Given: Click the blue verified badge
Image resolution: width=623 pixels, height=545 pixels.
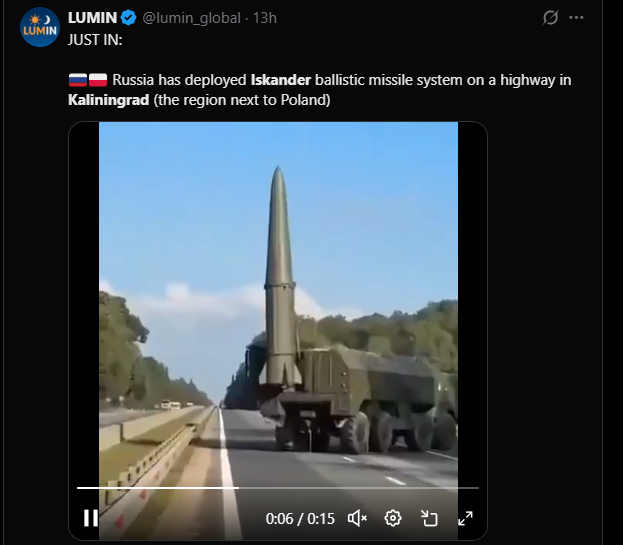Looking at the screenshot, I should tap(128, 18).
